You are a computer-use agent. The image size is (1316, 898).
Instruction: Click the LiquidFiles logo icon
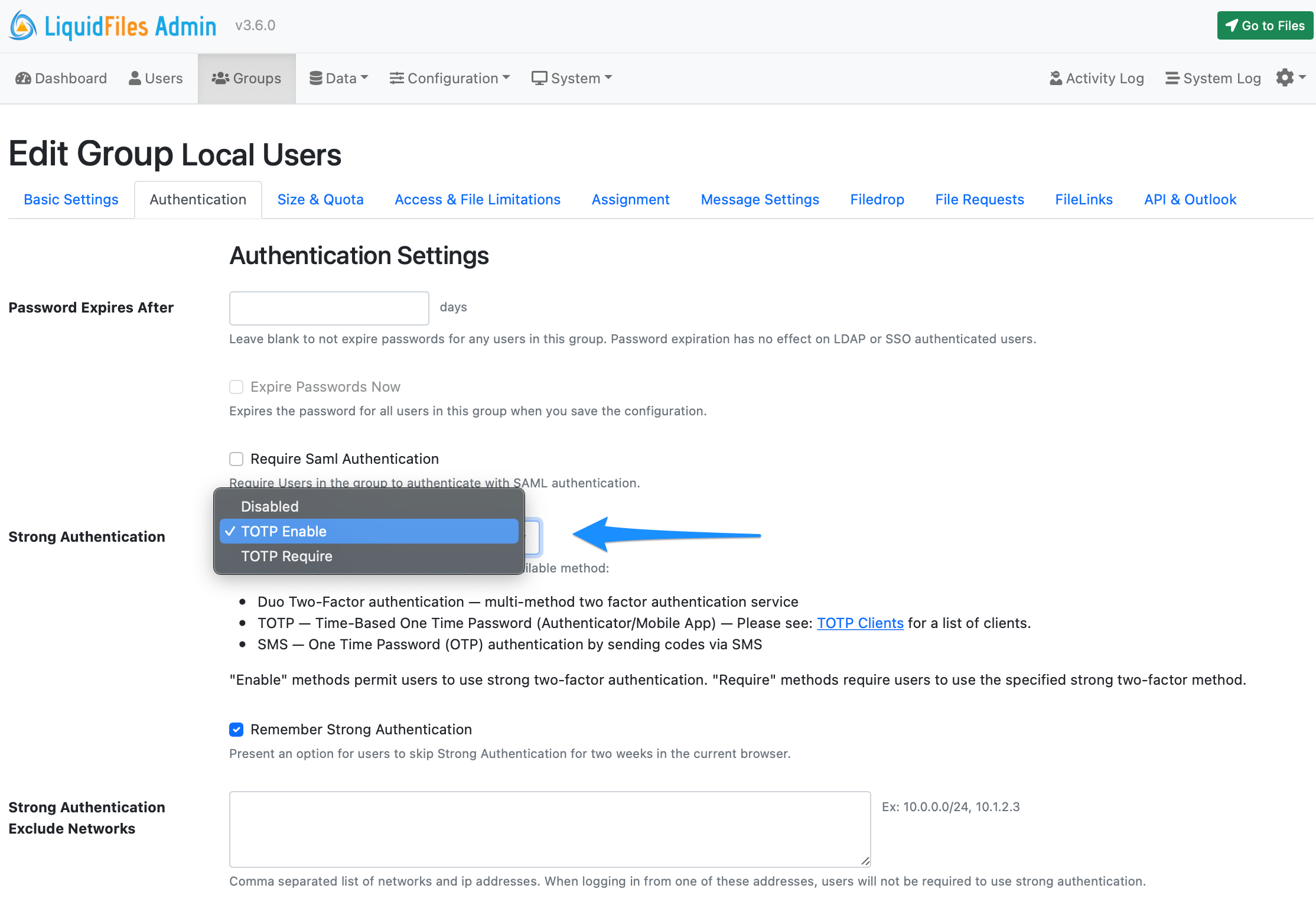24,25
